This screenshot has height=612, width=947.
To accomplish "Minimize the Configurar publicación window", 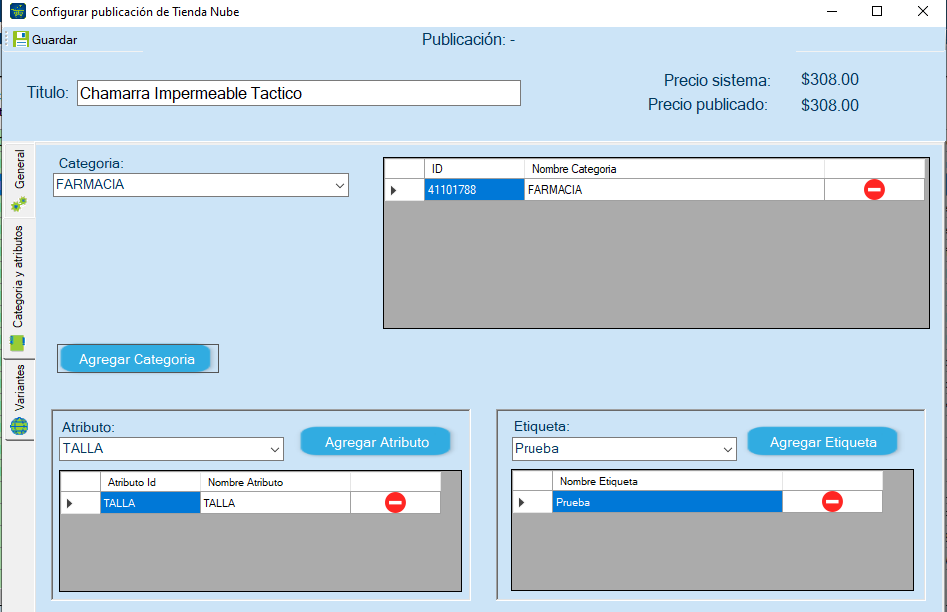I will click(x=832, y=11).
